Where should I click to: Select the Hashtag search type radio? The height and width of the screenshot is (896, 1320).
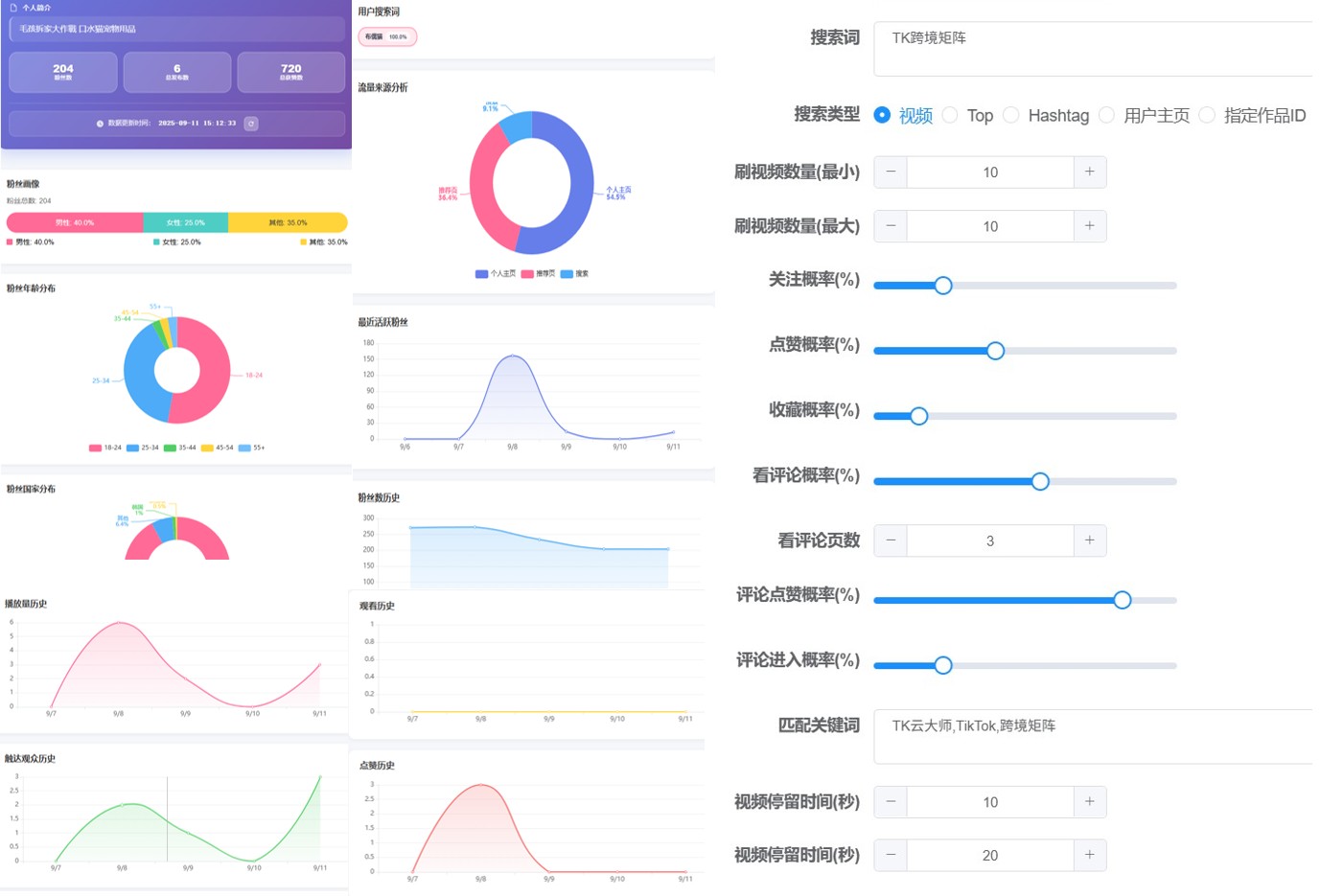(x=1011, y=115)
